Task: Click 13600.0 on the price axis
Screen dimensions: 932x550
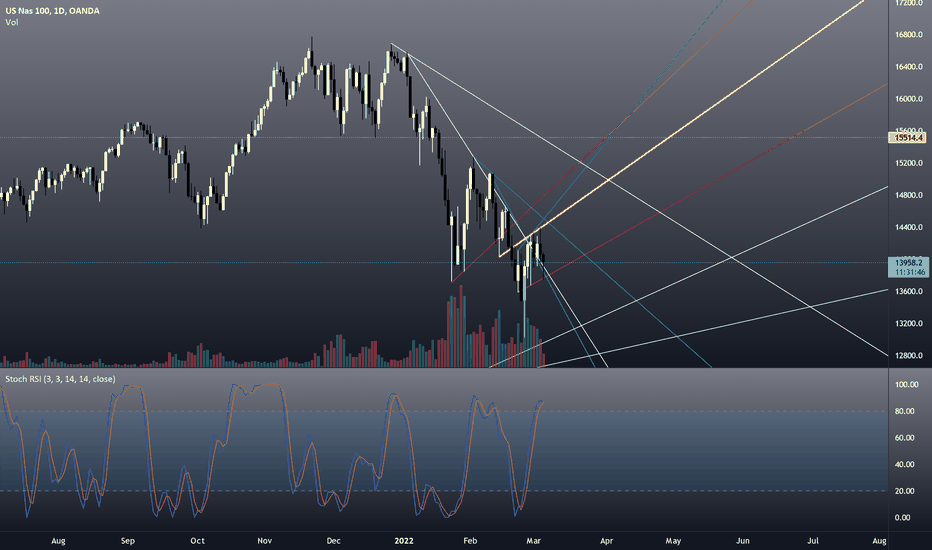Action: [x=909, y=291]
